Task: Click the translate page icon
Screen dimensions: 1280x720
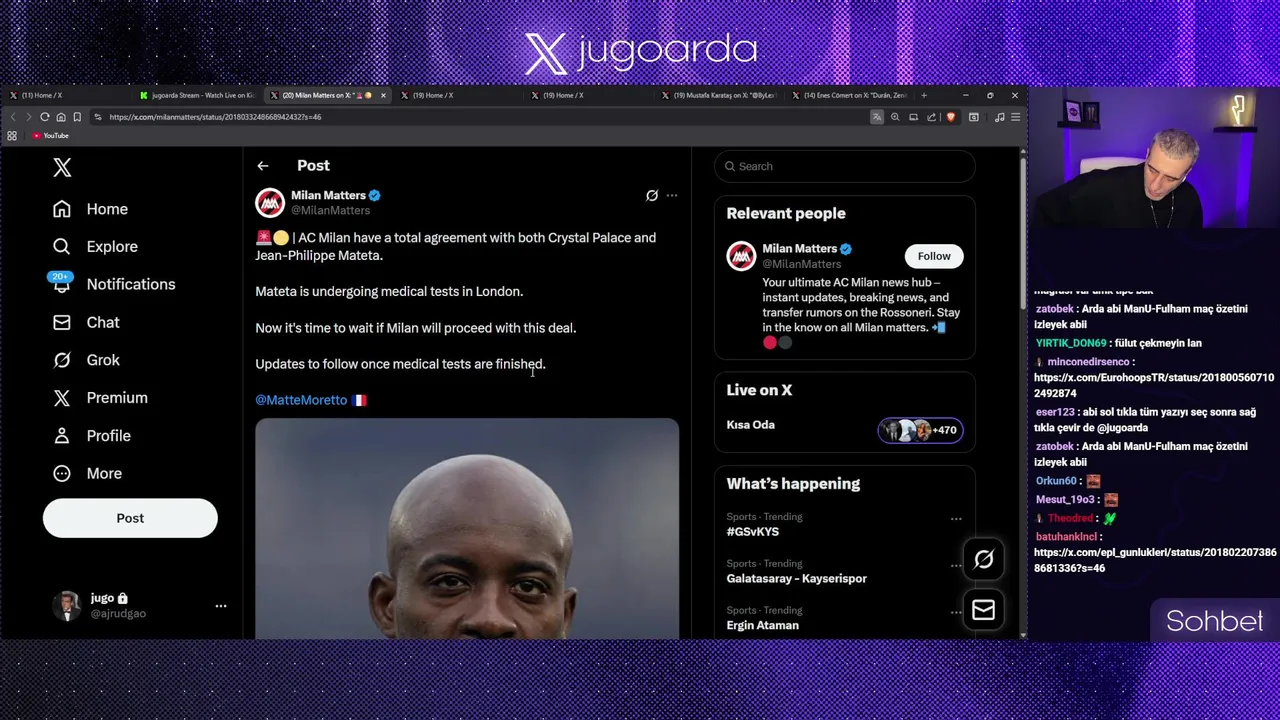Action: pos(877,117)
